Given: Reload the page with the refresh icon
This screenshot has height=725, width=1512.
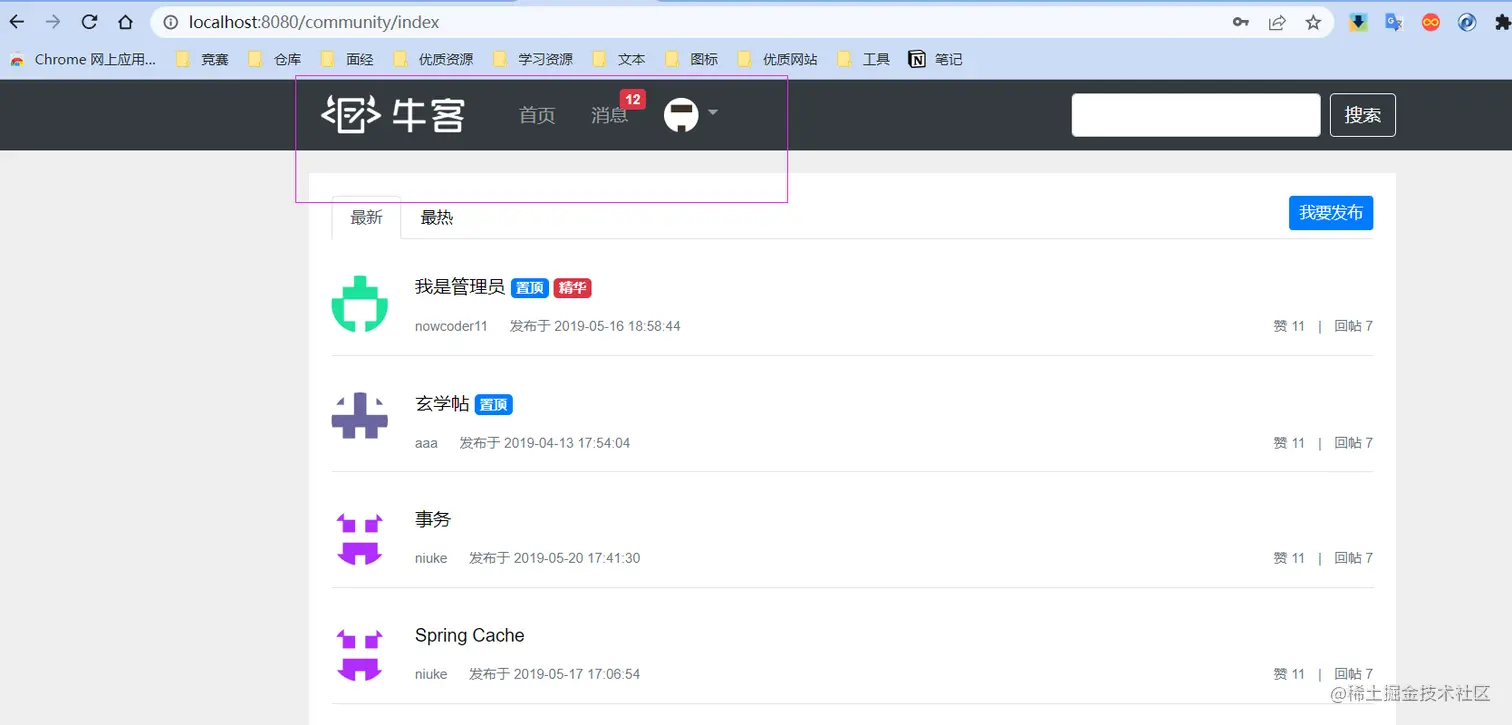Looking at the screenshot, I should click(89, 22).
